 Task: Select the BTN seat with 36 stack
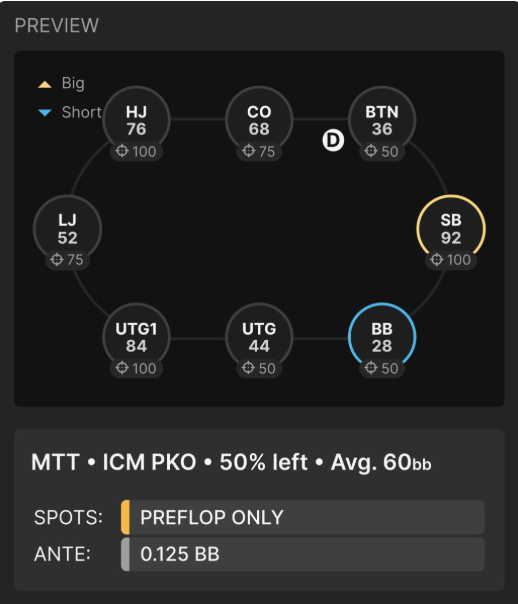382,120
